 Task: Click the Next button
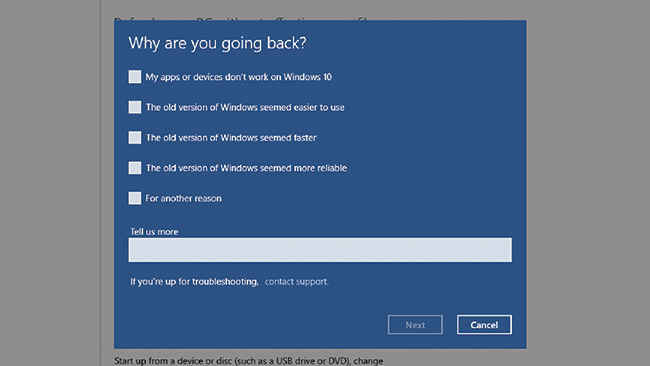pyautogui.click(x=415, y=325)
